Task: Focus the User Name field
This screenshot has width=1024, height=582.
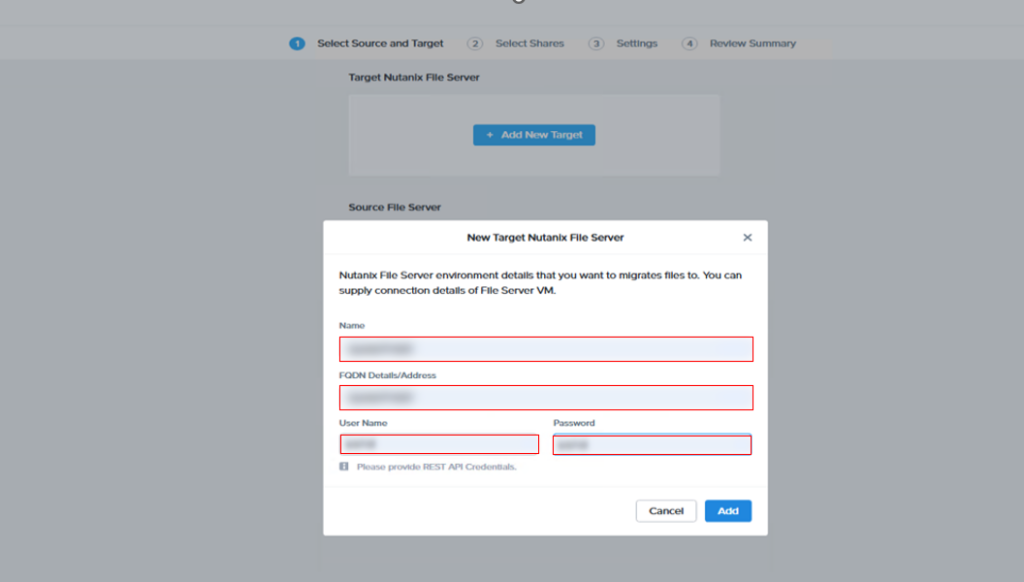Action: pos(440,445)
